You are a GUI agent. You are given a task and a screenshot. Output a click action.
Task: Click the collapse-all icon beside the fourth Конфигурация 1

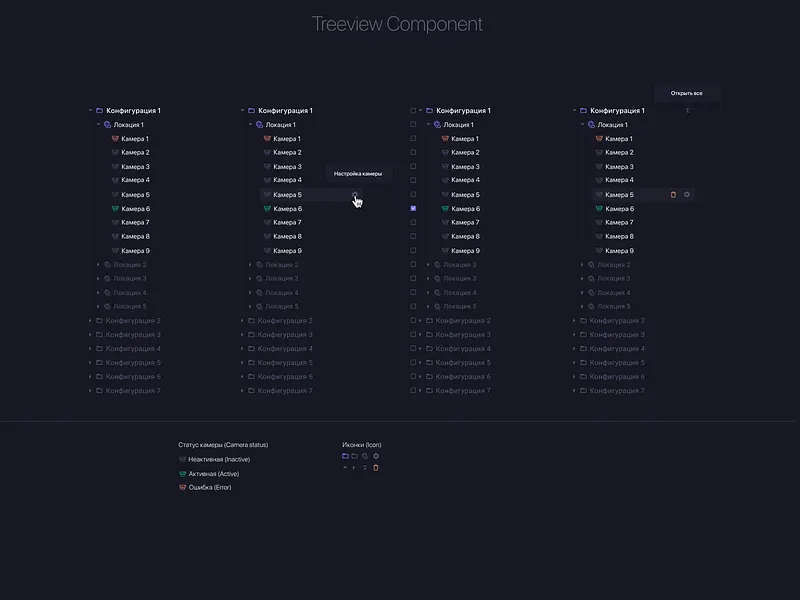687,111
